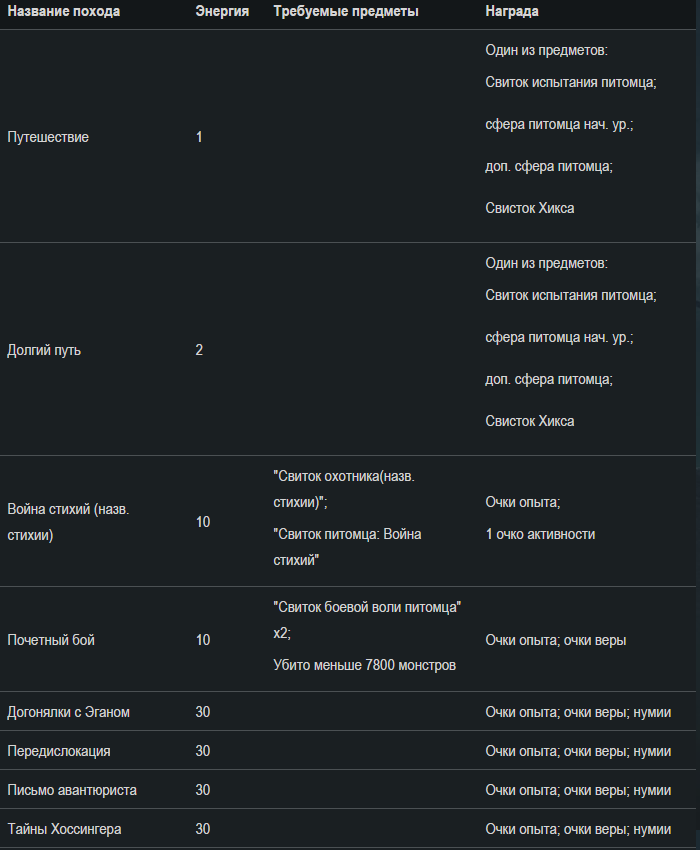Click the 'Награда' column header
Image resolution: width=700 pixels, height=850 pixels.
coord(512,11)
